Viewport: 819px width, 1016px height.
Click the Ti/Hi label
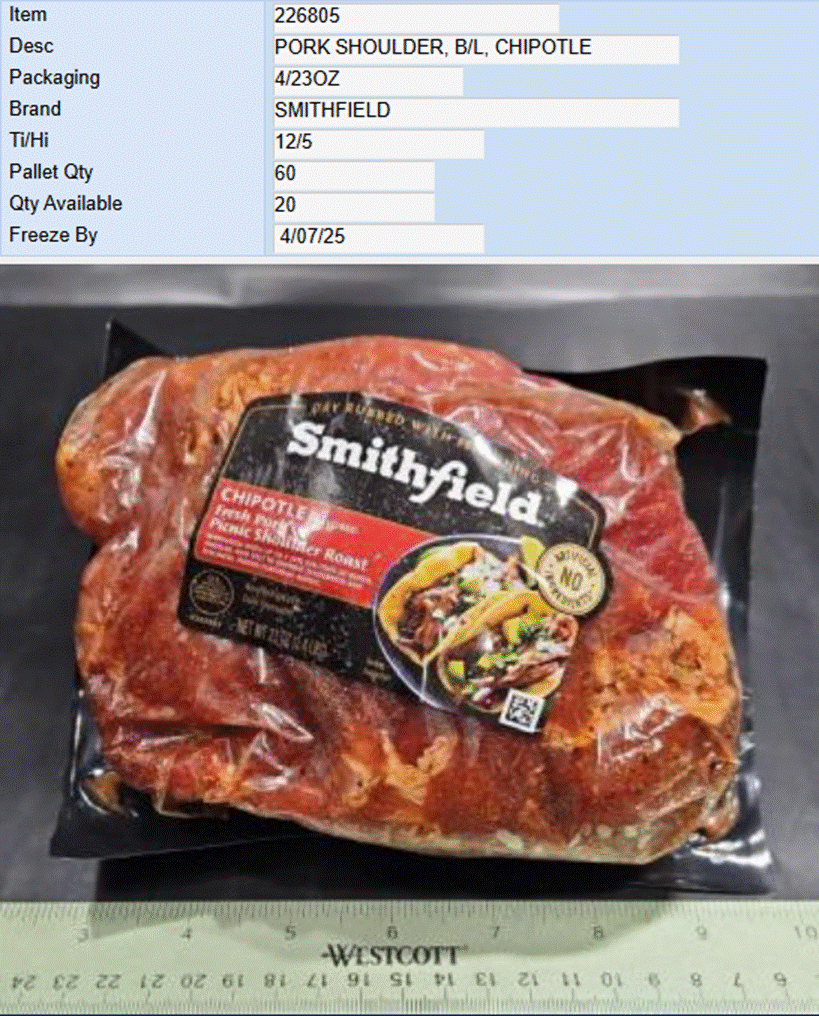click(29, 141)
